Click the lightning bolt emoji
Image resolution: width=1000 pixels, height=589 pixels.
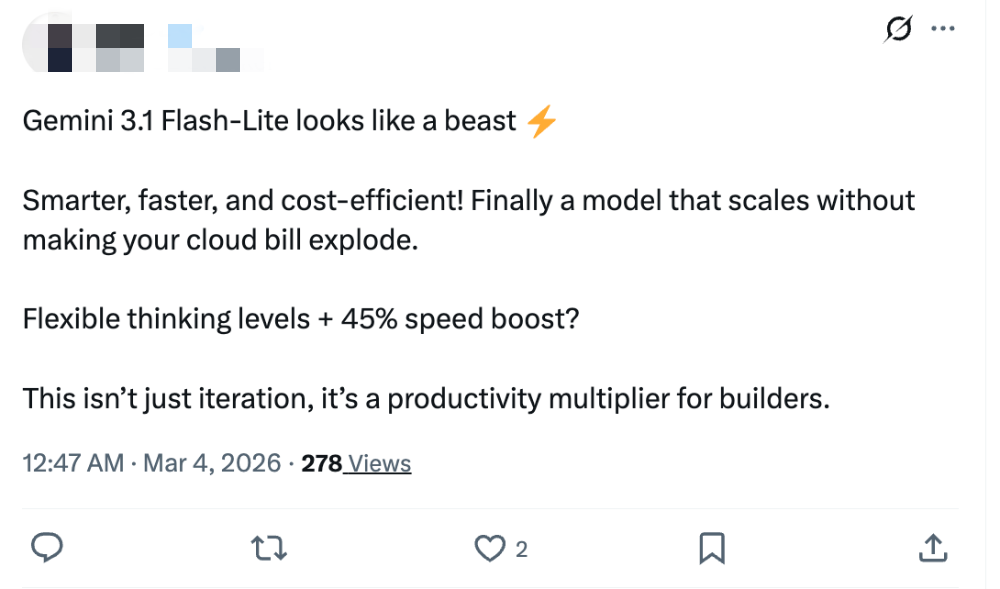[x=541, y=122]
